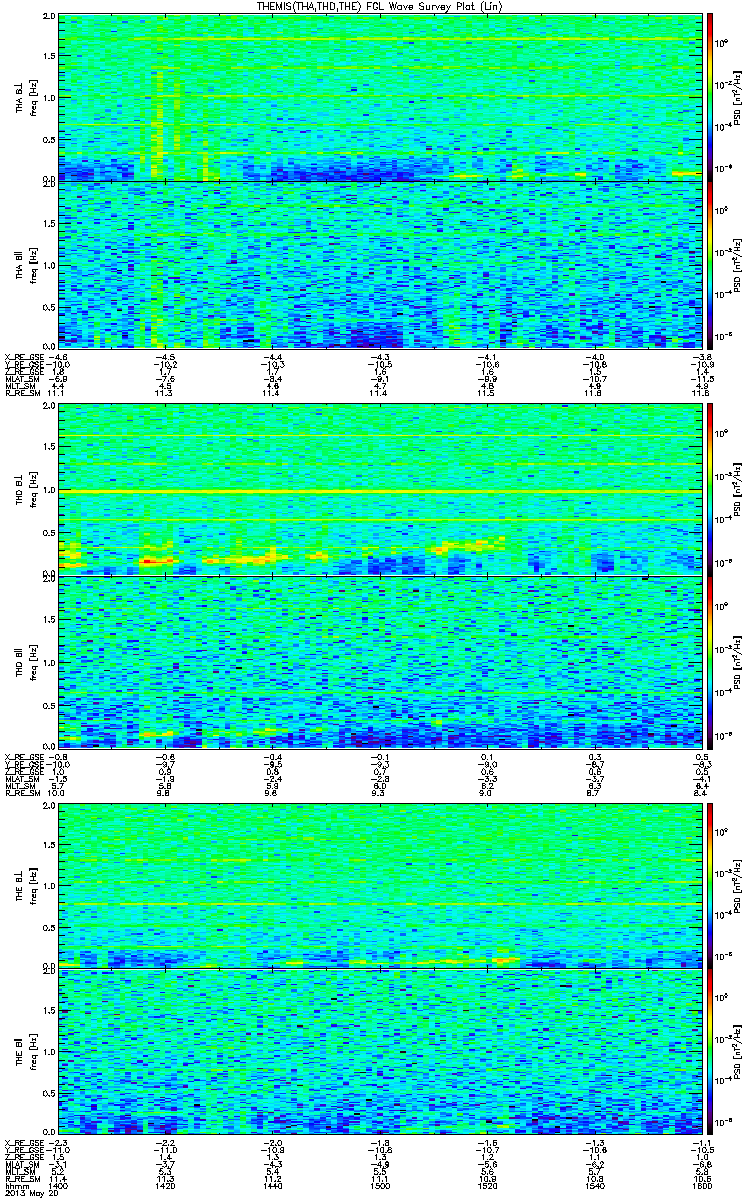The width and height of the screenshot is (750, 1200).
Task: Click the plot title THEMIS FGL Wave Survey
Action: 380,7
